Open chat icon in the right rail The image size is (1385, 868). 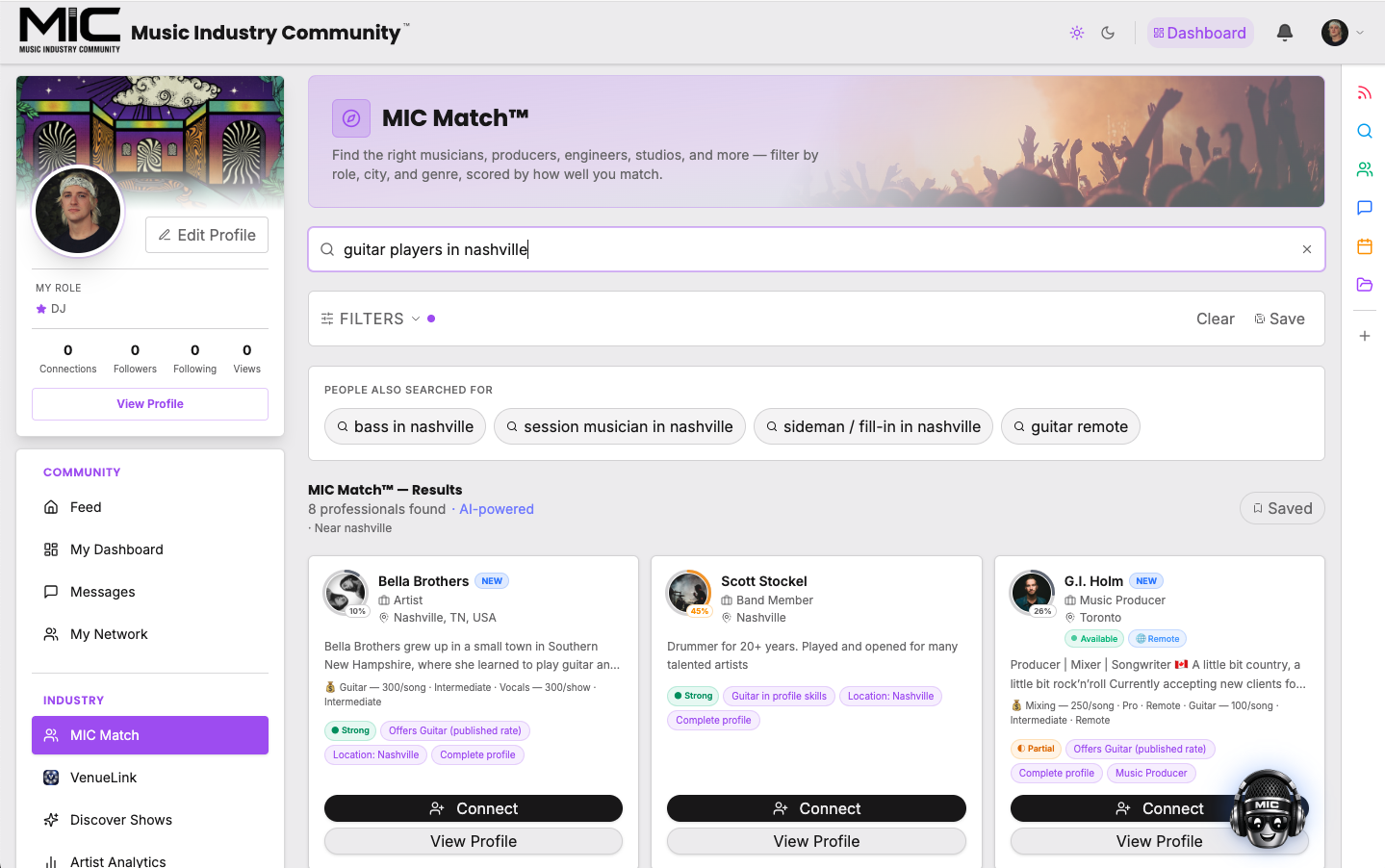1365,208
